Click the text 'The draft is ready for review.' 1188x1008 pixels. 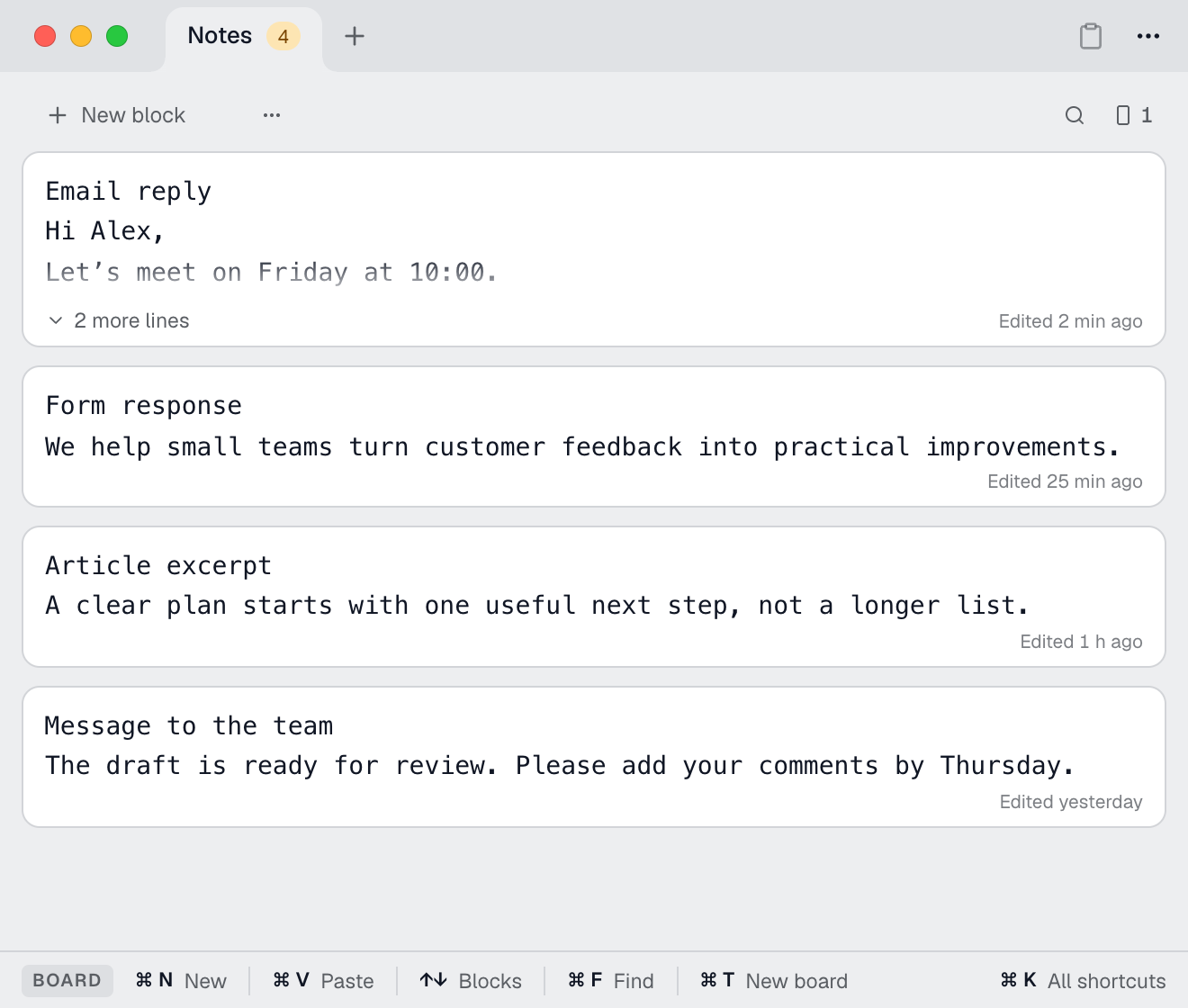coord(272,766)
